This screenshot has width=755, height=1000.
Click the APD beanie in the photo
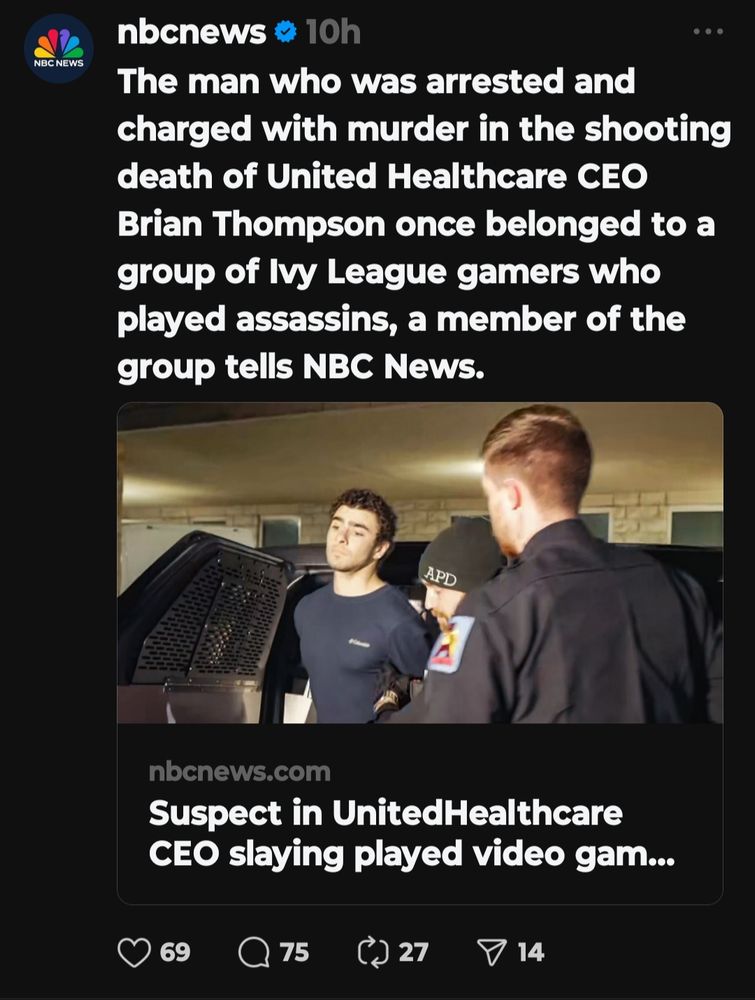click(x=457, y=555)
